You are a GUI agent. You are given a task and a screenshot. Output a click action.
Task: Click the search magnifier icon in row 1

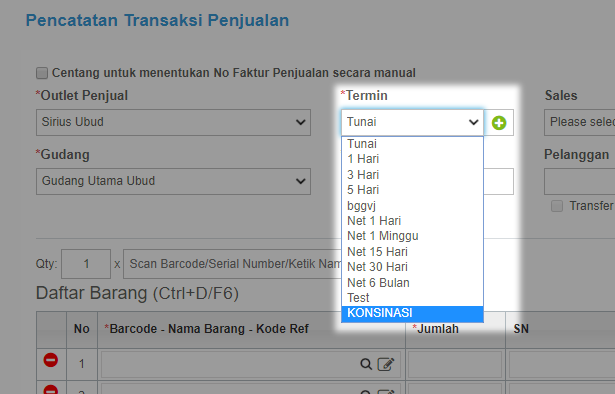pyautogui.click(x=366, y=364)
